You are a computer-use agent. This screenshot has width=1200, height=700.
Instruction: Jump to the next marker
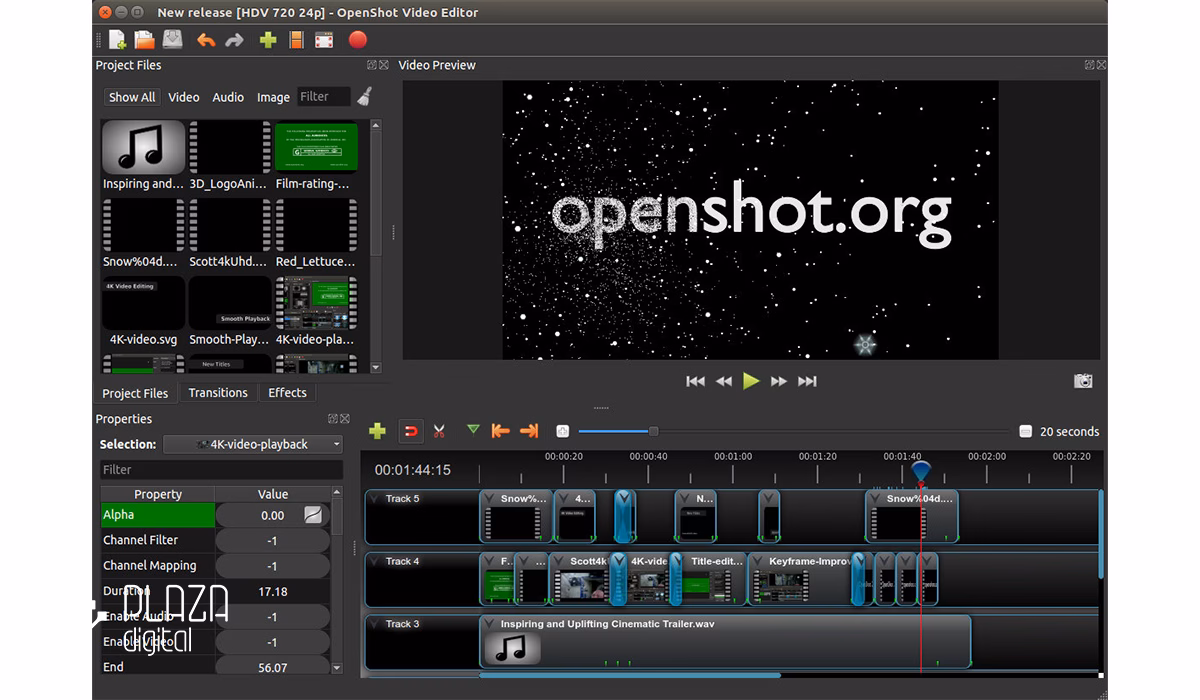[530, 431]
